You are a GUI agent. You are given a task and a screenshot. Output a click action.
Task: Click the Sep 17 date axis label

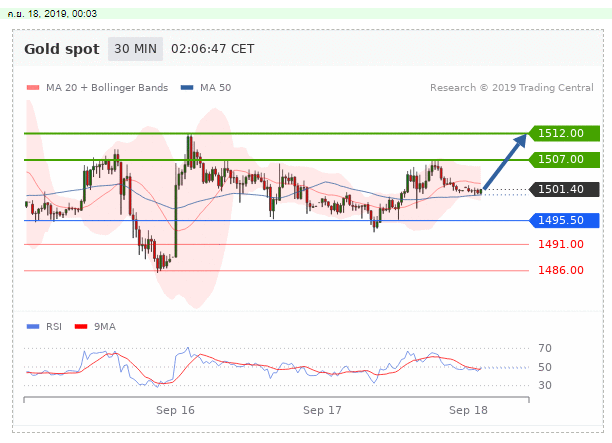(322, 410)
